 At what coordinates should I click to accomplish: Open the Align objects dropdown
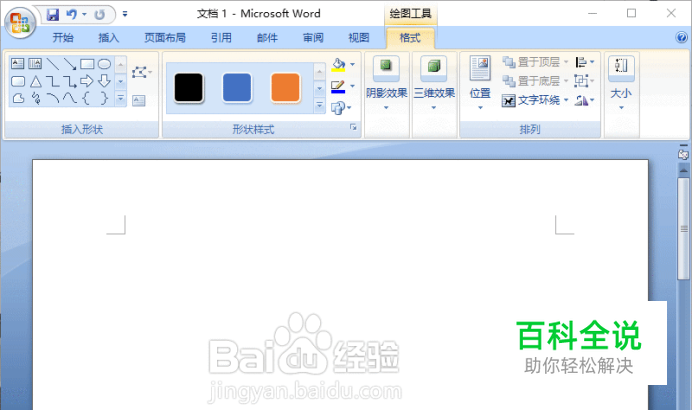pos(585,62)
